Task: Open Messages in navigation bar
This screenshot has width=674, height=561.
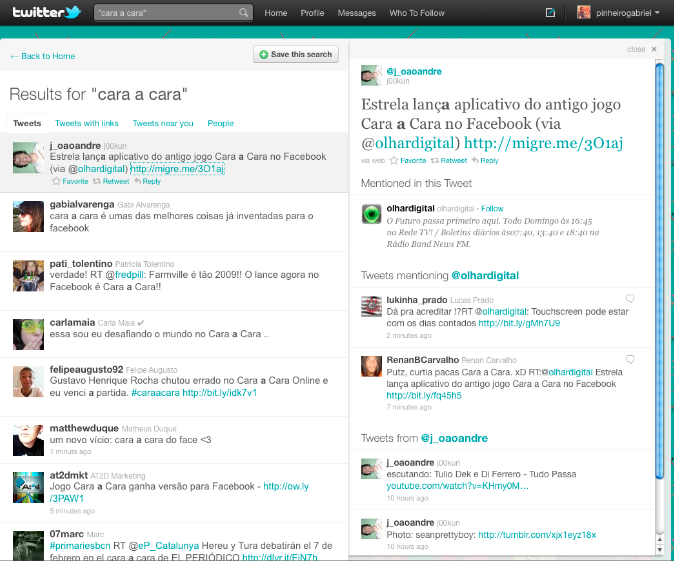Action: [356, 13]
